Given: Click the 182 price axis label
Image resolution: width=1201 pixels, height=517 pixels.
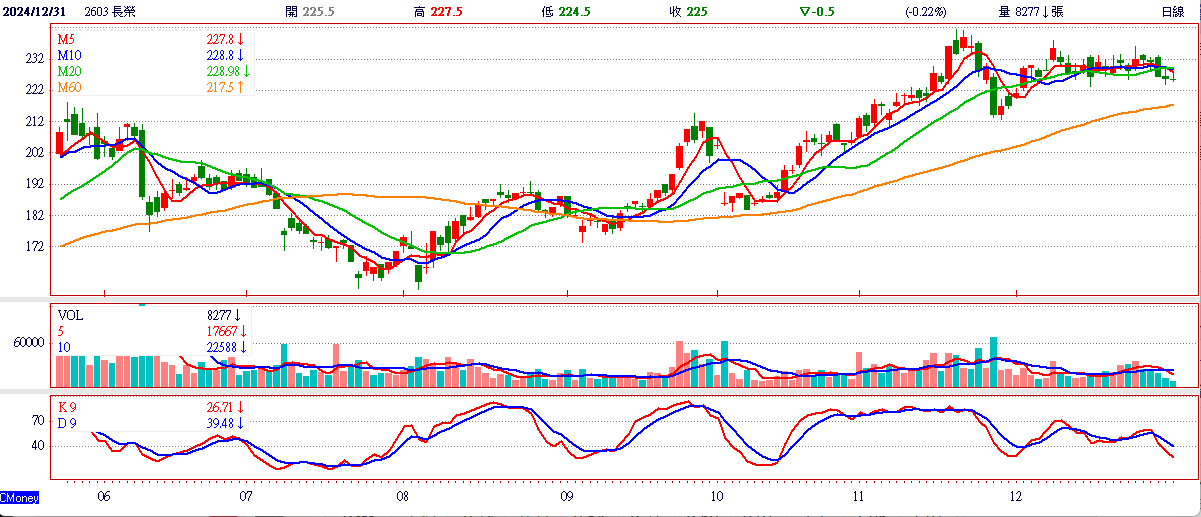Looking at the screenshot, I should point(34,215).
